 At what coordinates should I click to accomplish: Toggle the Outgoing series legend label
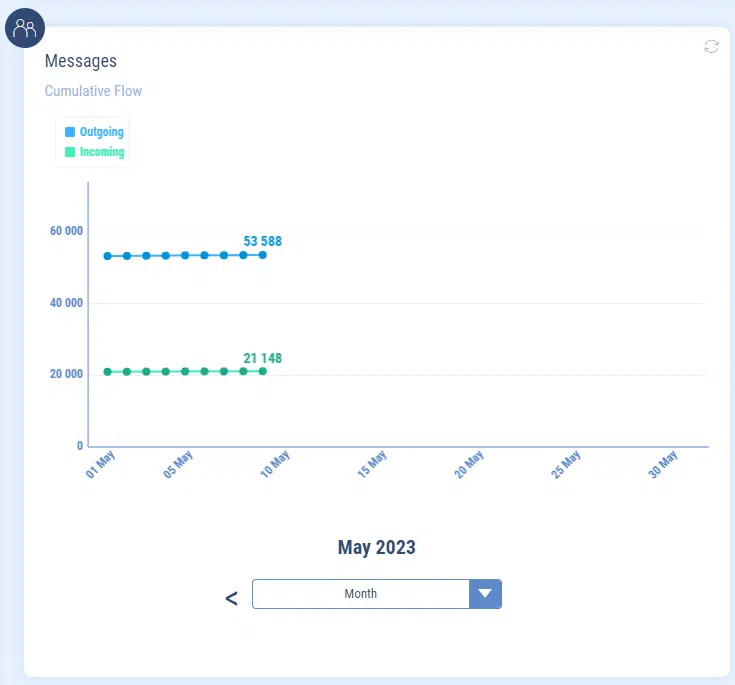(101, 132)
